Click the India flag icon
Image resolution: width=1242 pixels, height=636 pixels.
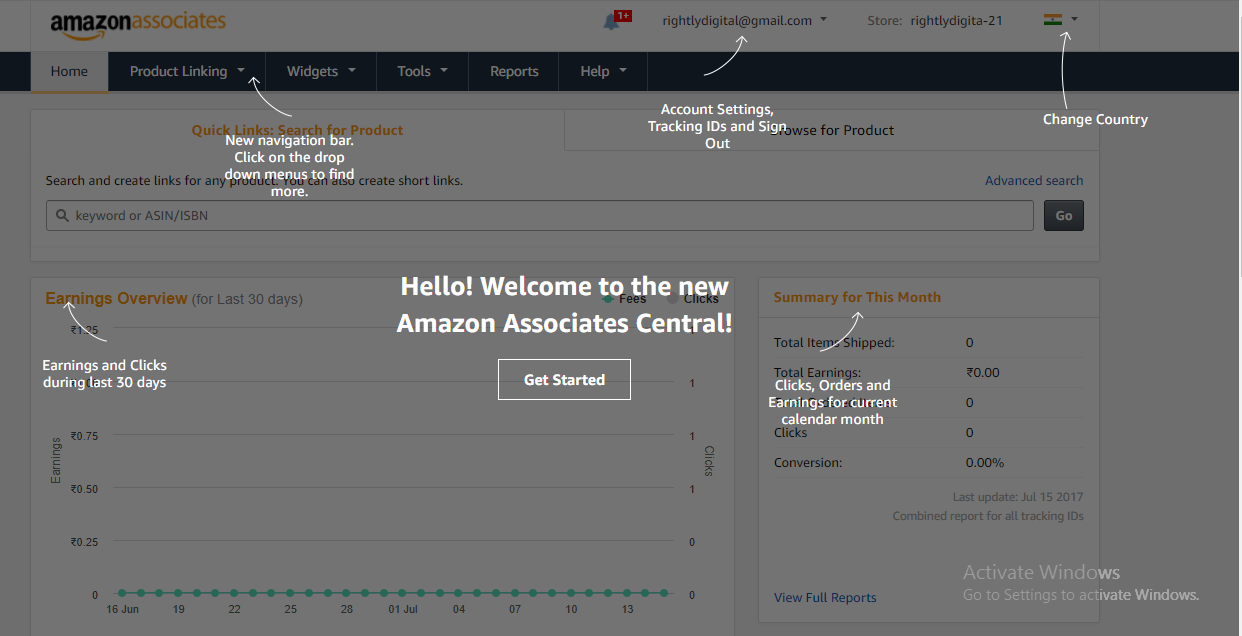click(1052, 19)
